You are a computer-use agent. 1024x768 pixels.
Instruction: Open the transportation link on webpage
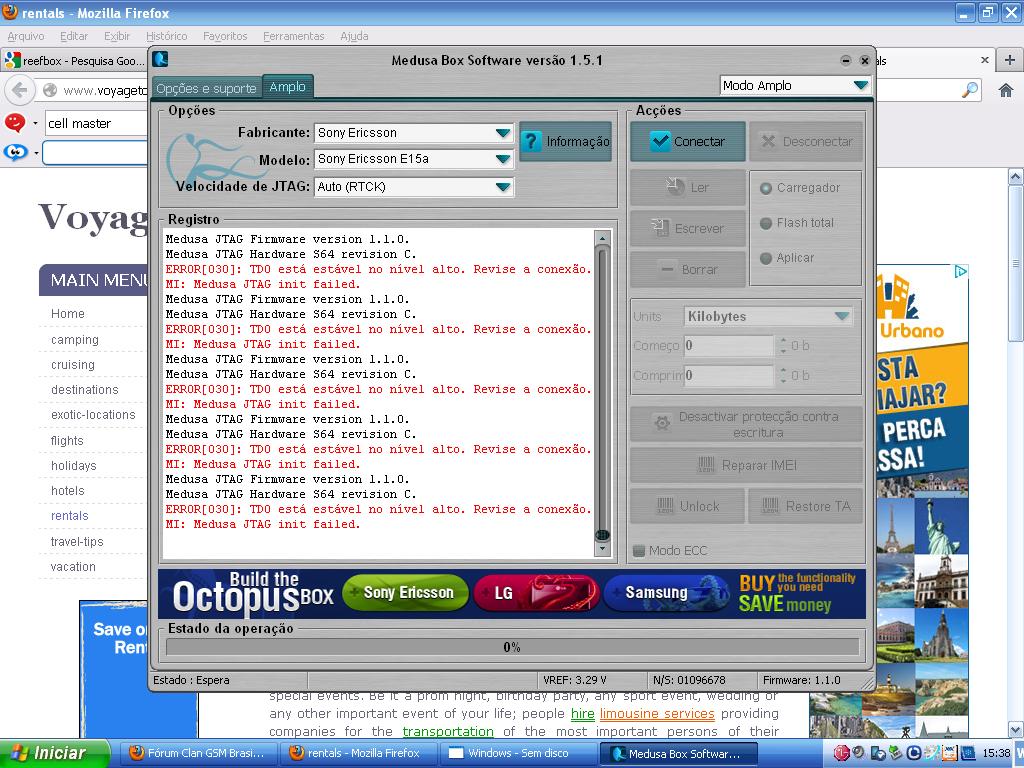click(448, 731)
